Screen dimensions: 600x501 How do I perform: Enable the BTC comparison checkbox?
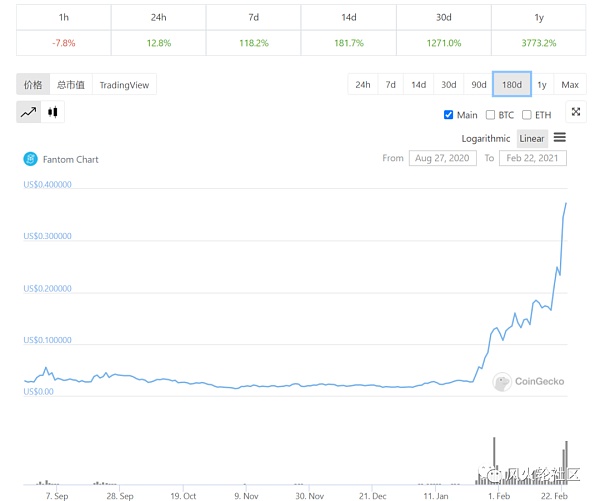490,115
